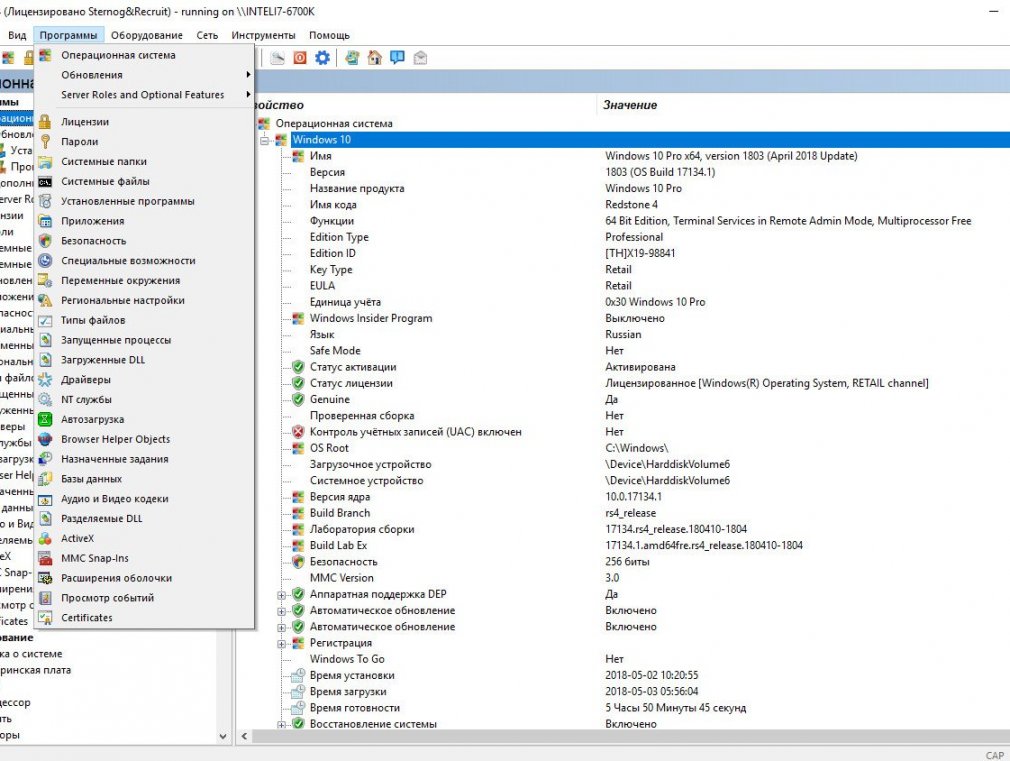Click the wrench tools icon in the toolbar
The width and height of the screenshot is (1010, 761).
pyautogui.click(x=277, y=58)
